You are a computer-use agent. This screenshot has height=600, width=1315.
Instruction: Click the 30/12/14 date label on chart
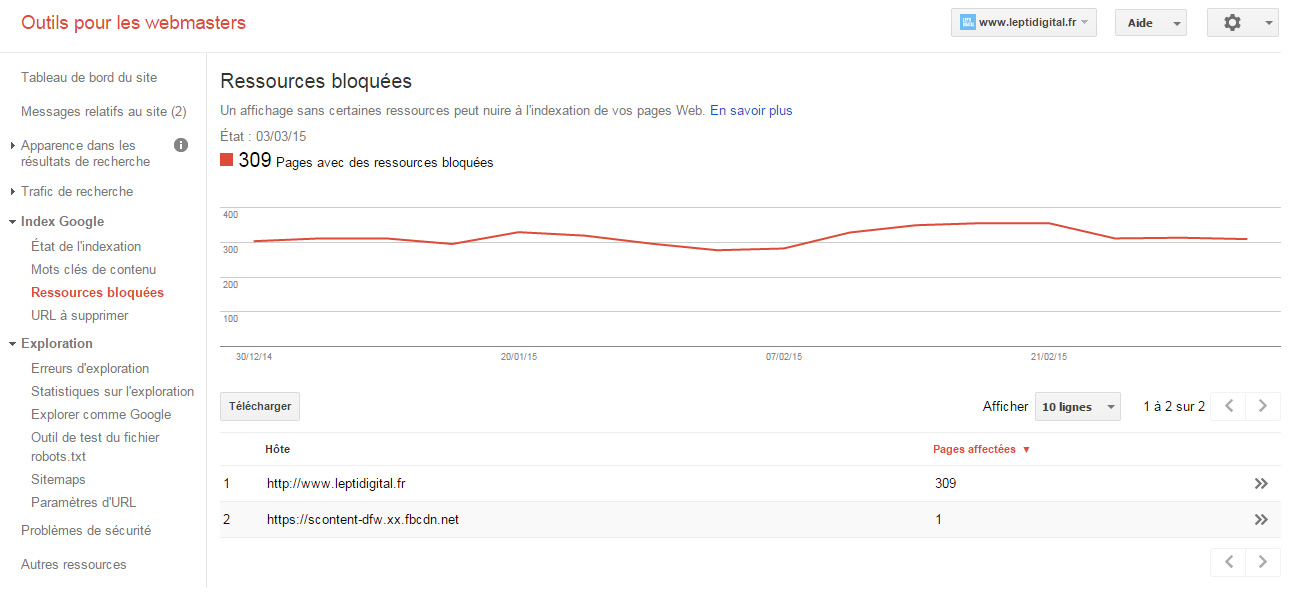tap(254, 356)
